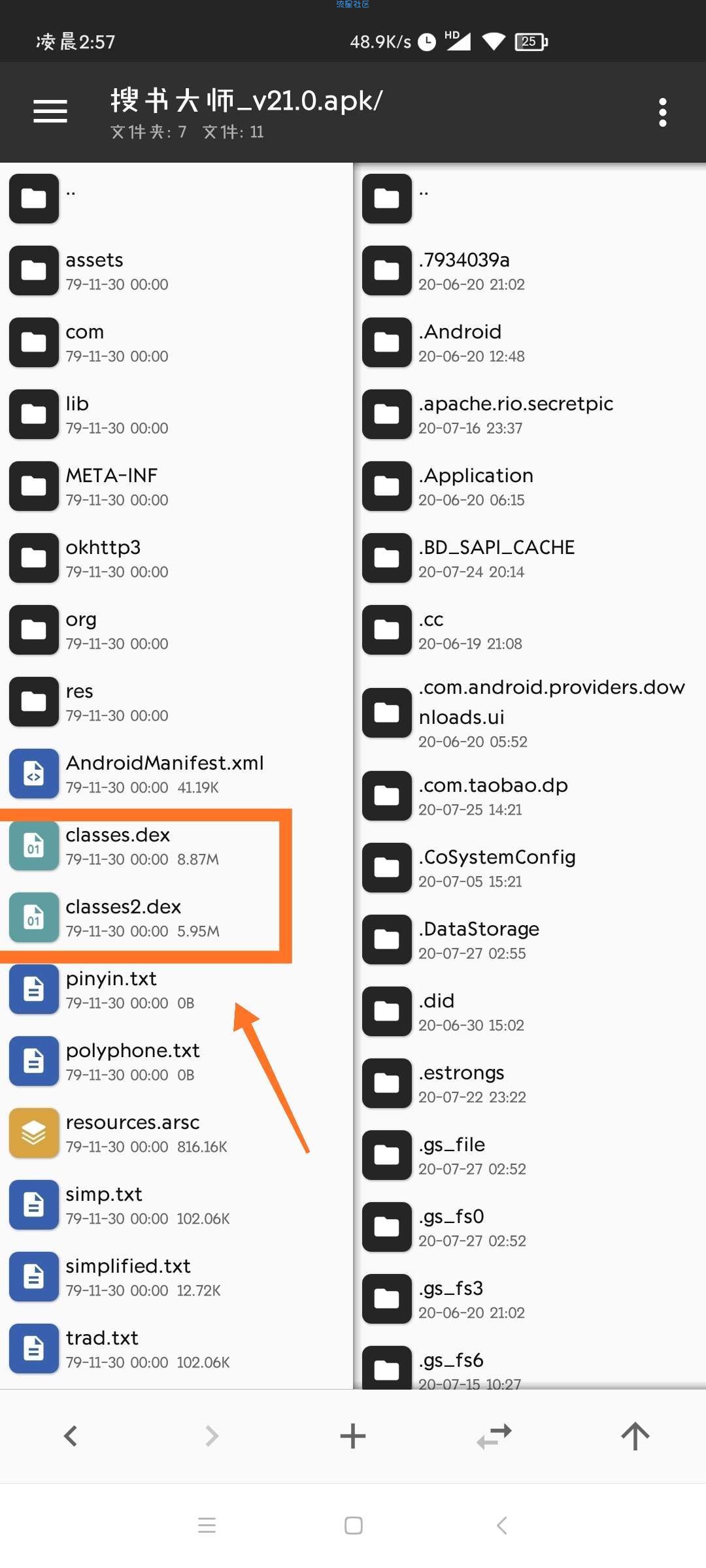The height and width of the screenshot is (1568, 706).
Task: Open the classes.dex file
Action: pos(176,847)
